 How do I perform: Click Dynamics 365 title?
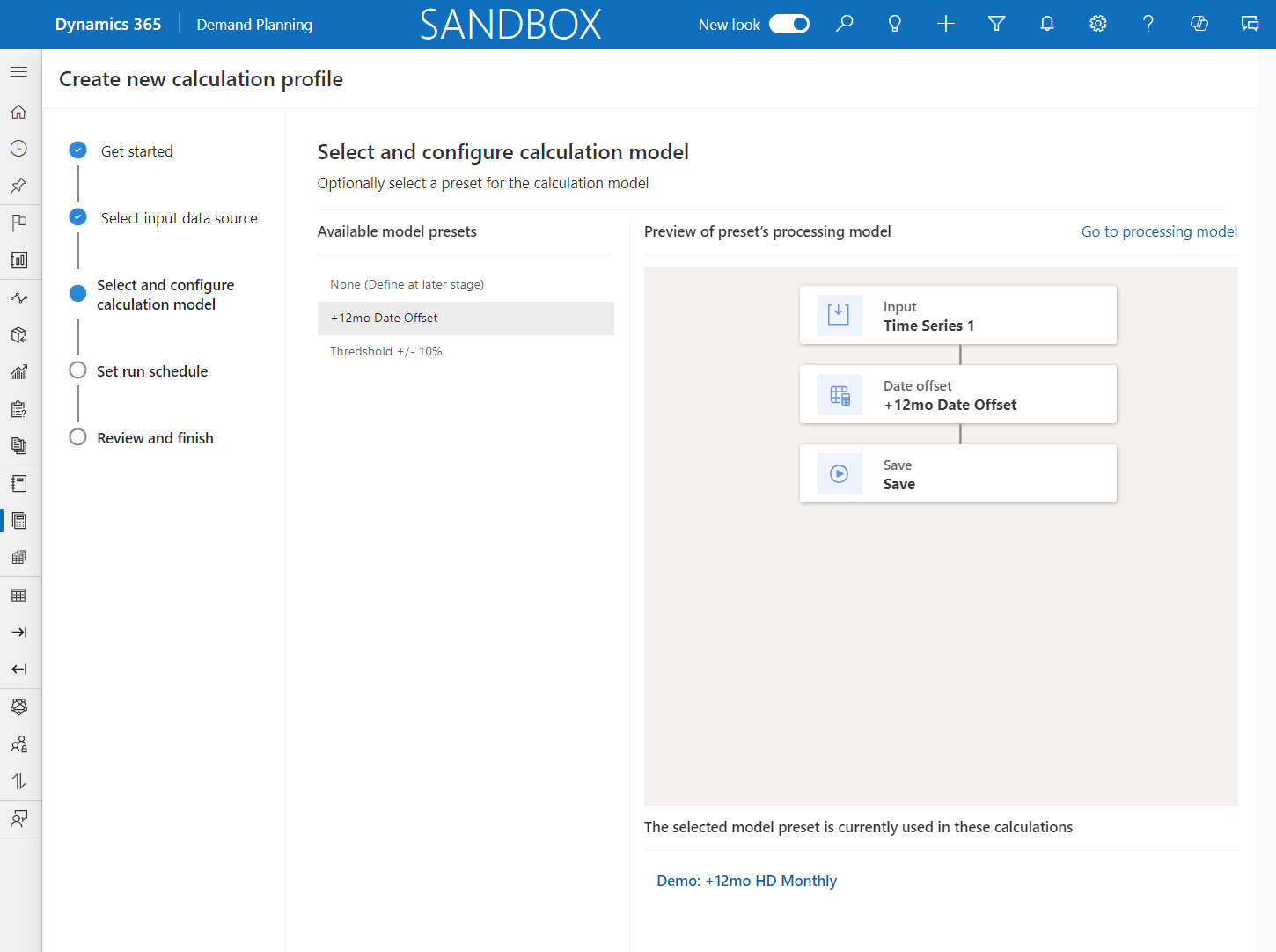(108, 25)
